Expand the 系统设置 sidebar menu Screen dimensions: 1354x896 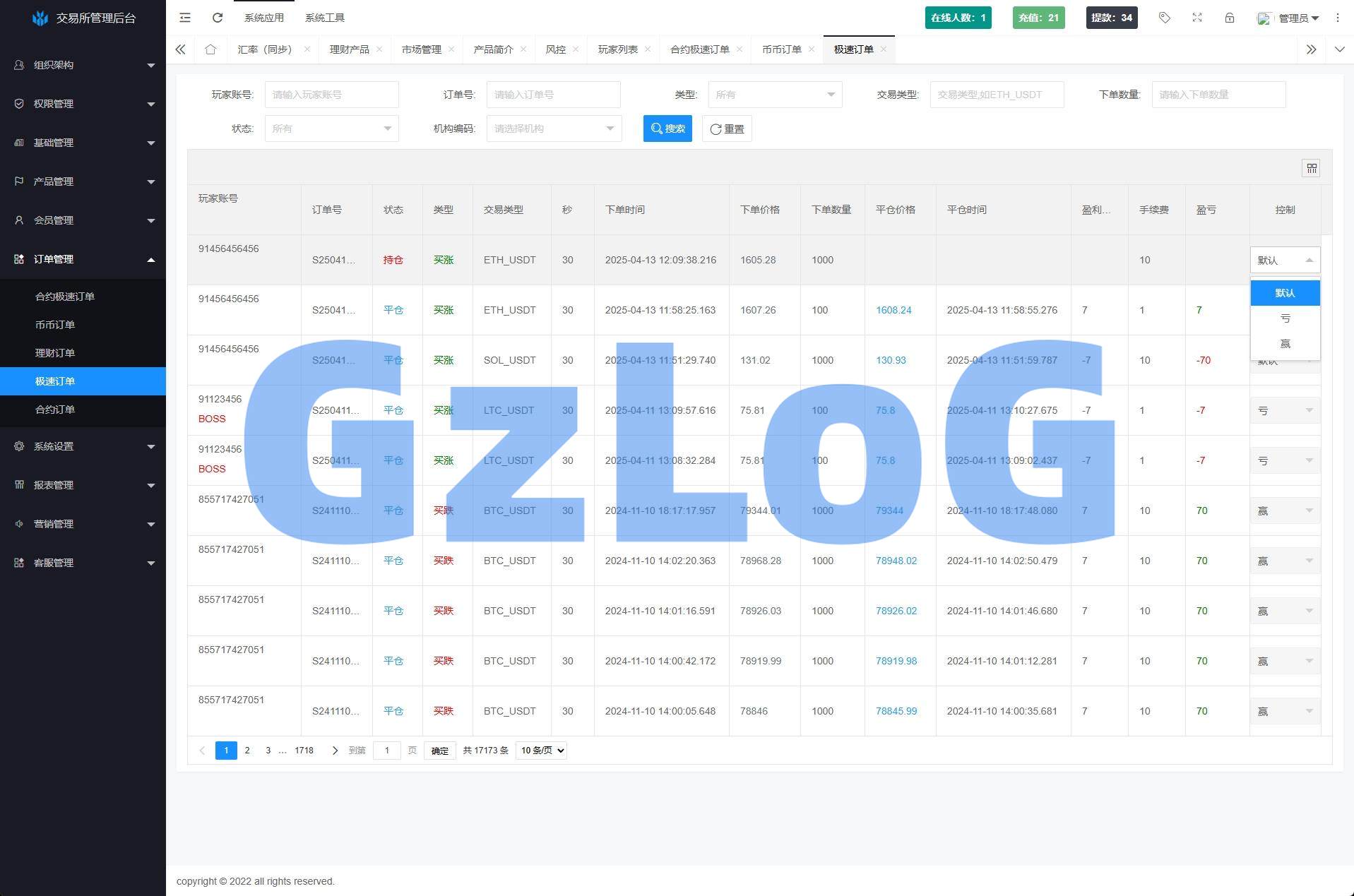83,446
